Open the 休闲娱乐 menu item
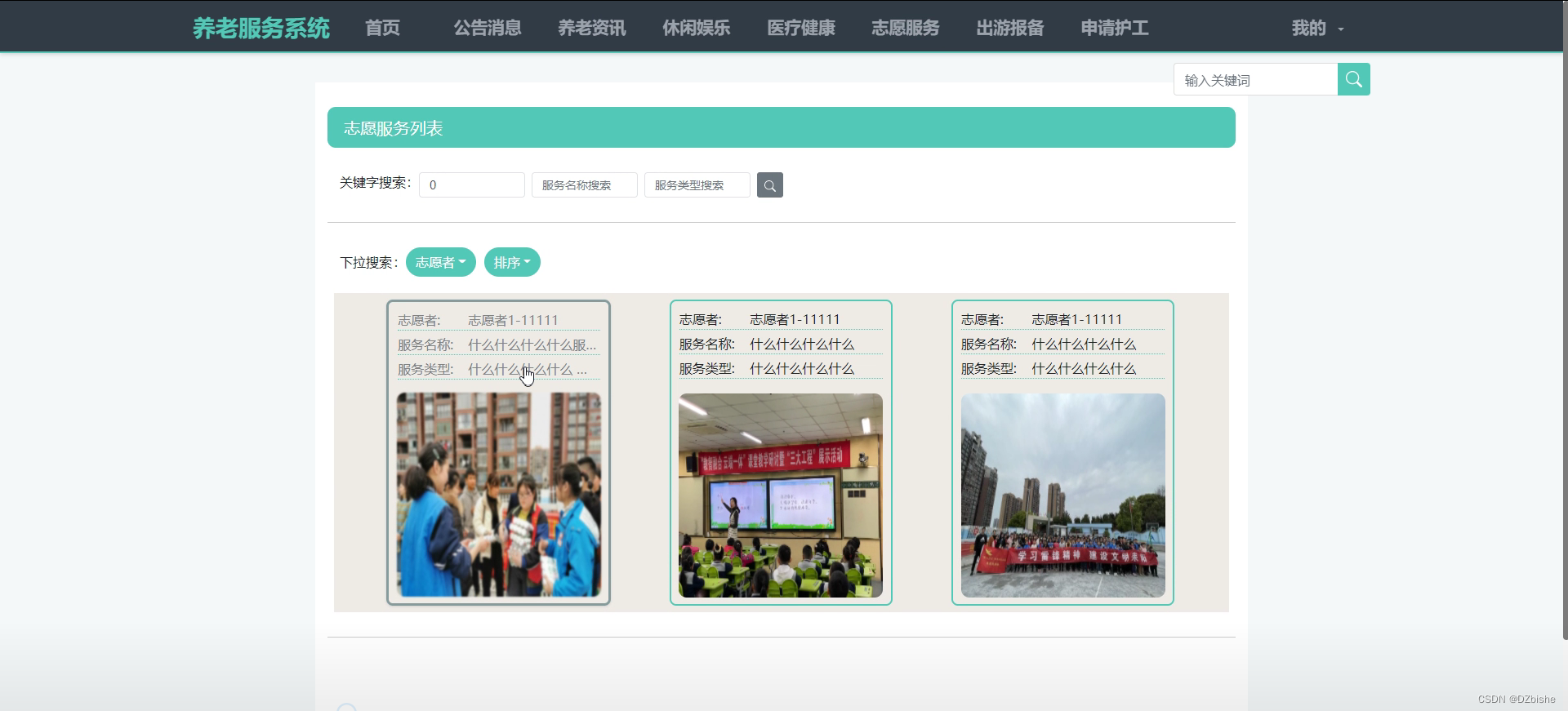This screenshot has height=711, width=1568. point(697,28)
